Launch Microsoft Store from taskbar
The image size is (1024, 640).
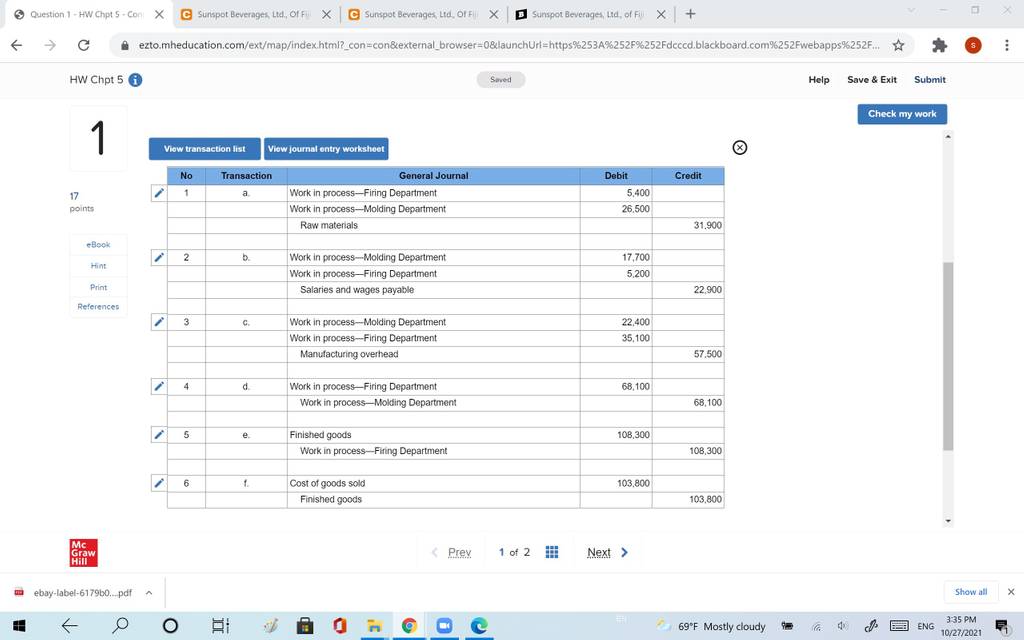304,626
